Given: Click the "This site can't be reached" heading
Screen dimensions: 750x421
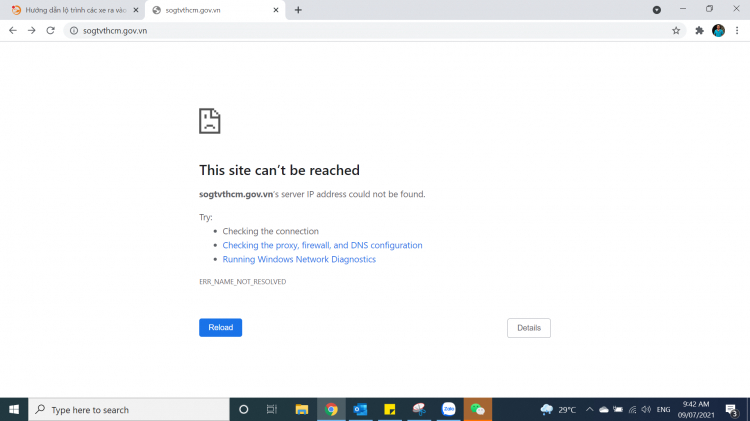Looking at the screenshot, I should tap(279, 170).
